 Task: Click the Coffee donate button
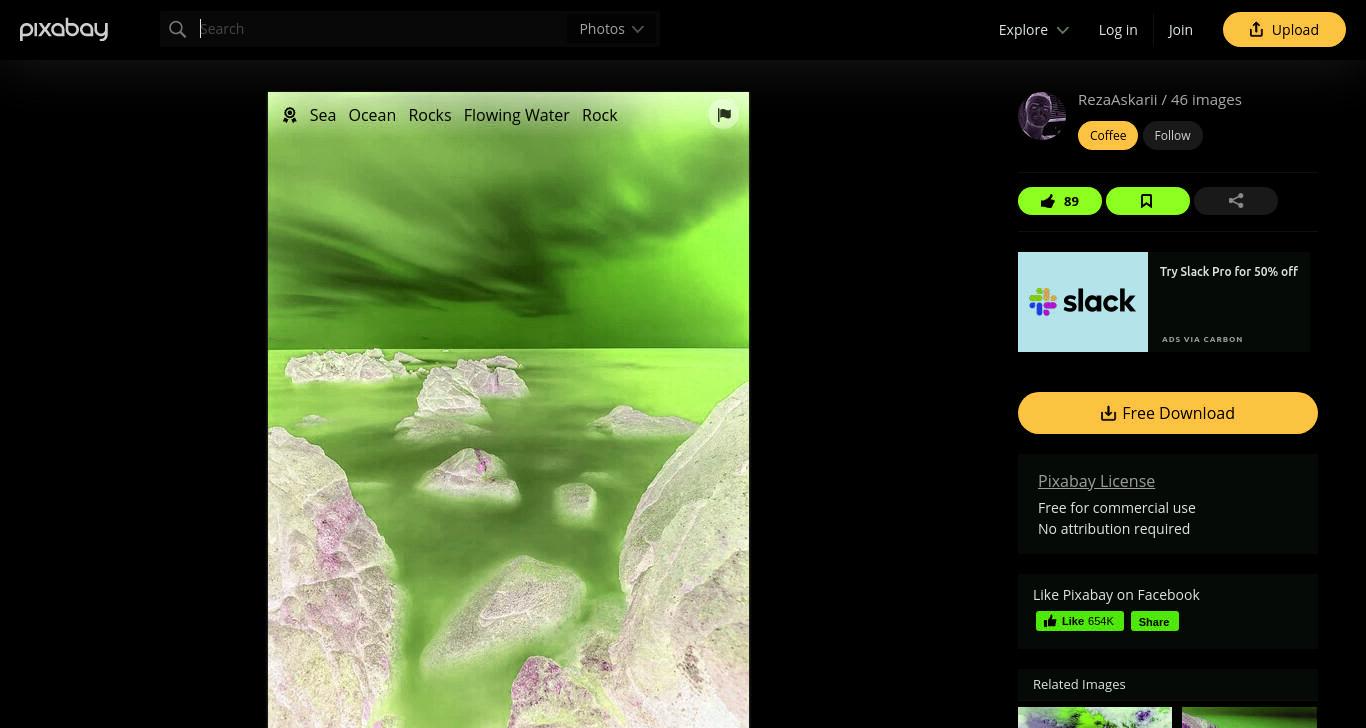click(x=1108, y=135)
